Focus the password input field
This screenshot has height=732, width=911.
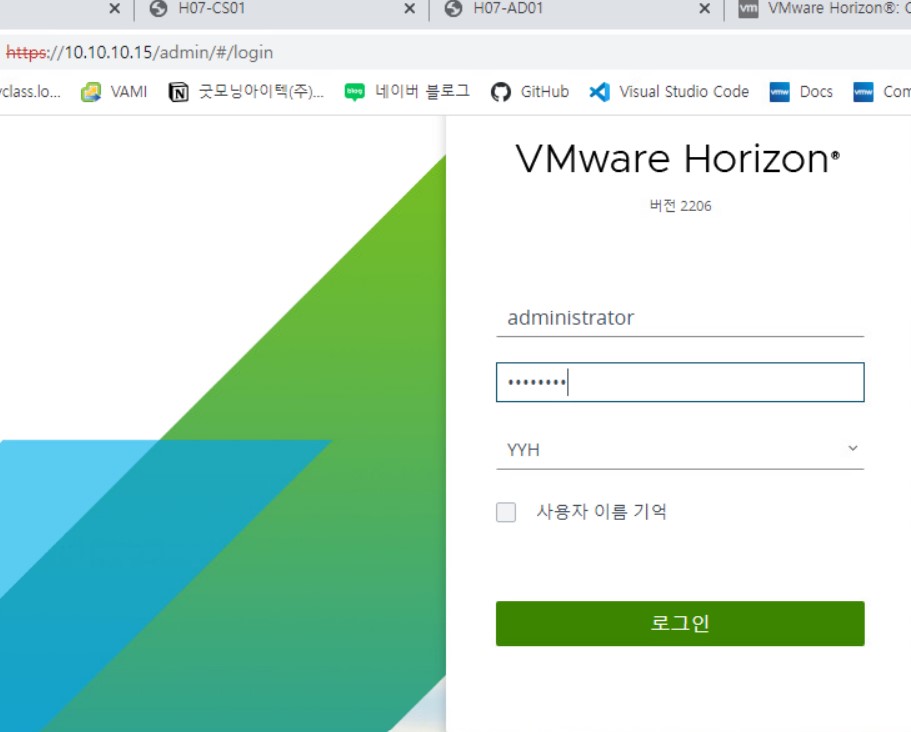pyautogui.click(x=680, y=382)
